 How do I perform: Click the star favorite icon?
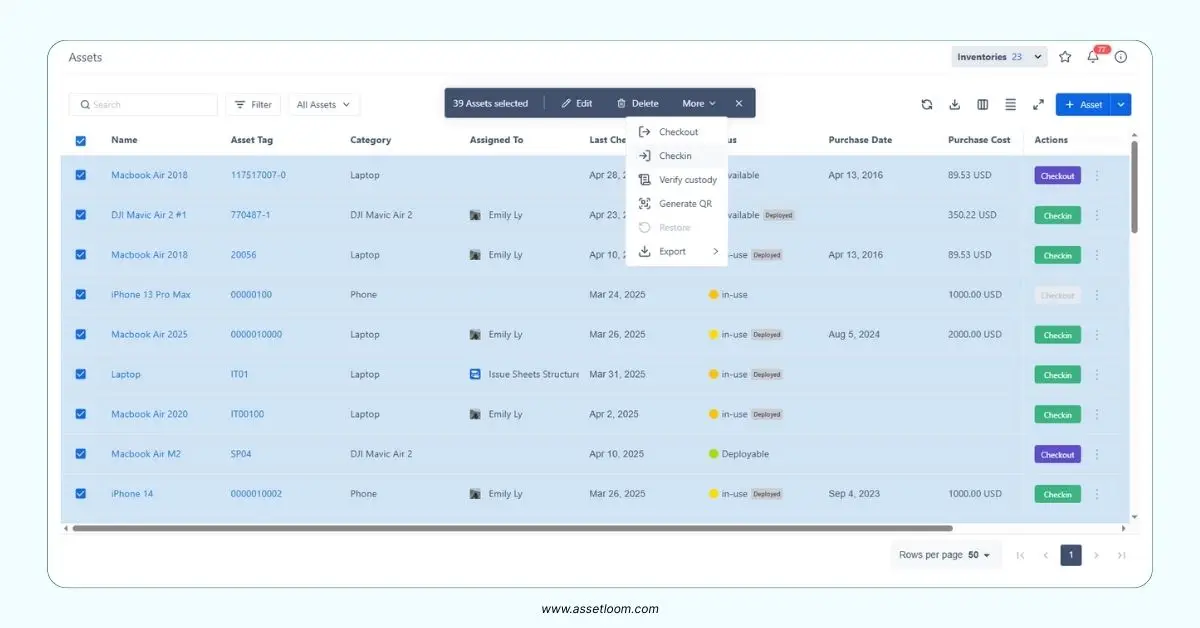coord(1065,57)
